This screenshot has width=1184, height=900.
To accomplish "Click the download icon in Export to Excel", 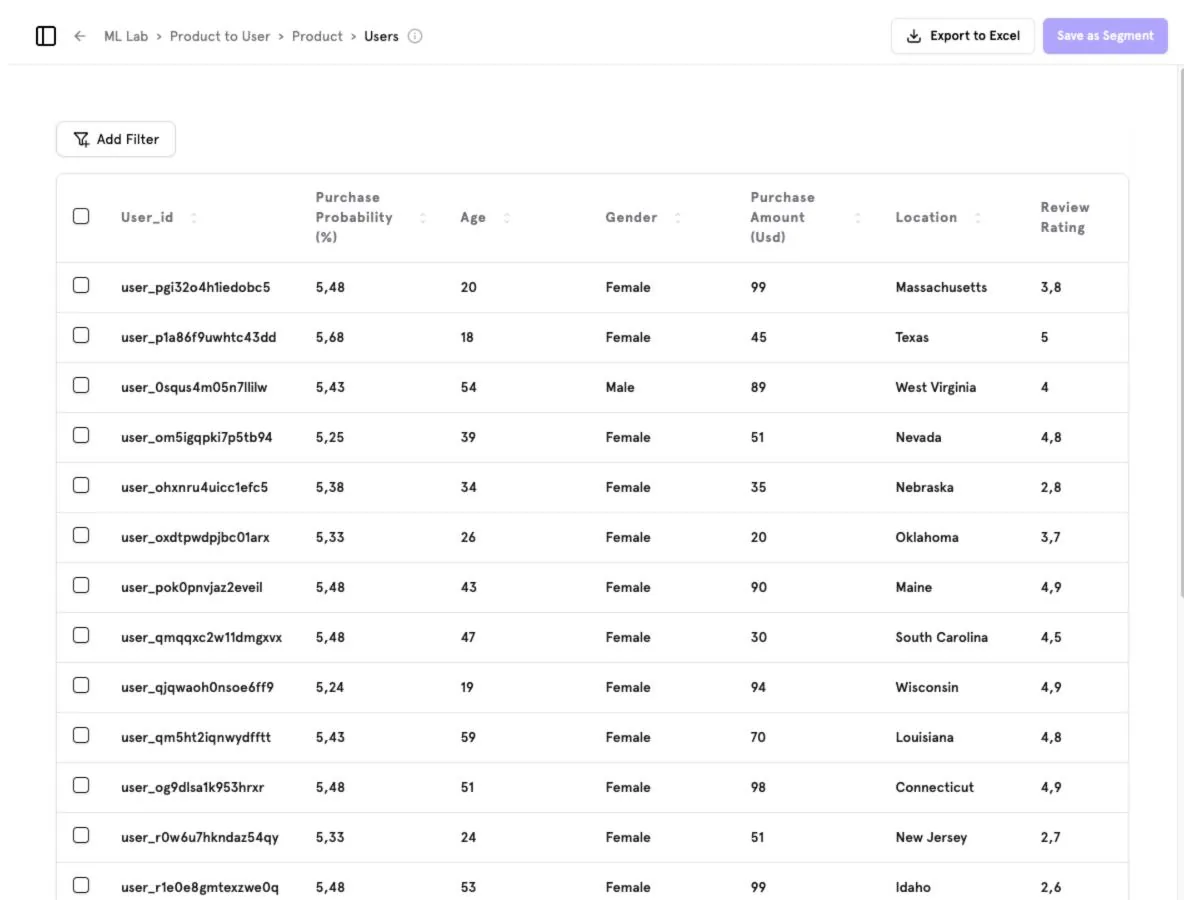I will [914, 35].
